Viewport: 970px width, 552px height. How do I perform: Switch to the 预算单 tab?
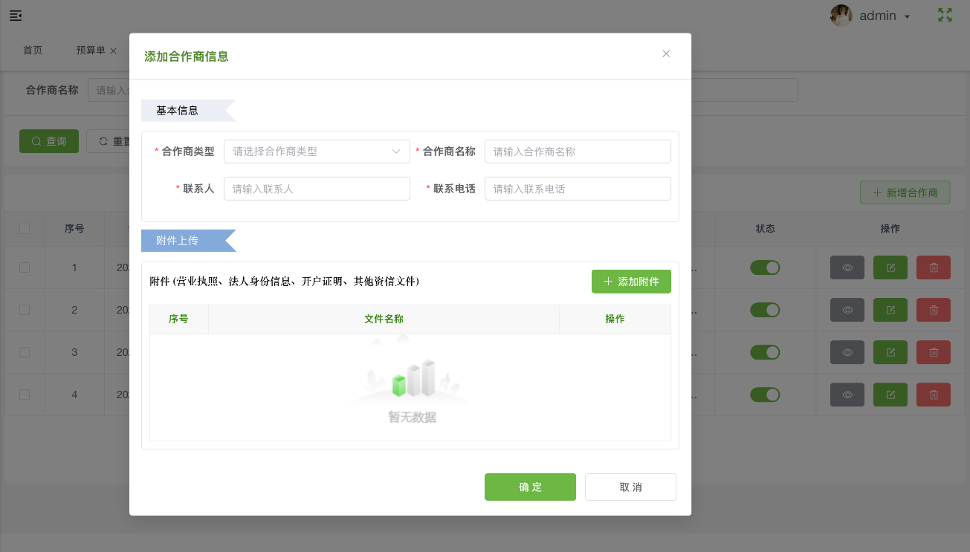click(90, 50)
